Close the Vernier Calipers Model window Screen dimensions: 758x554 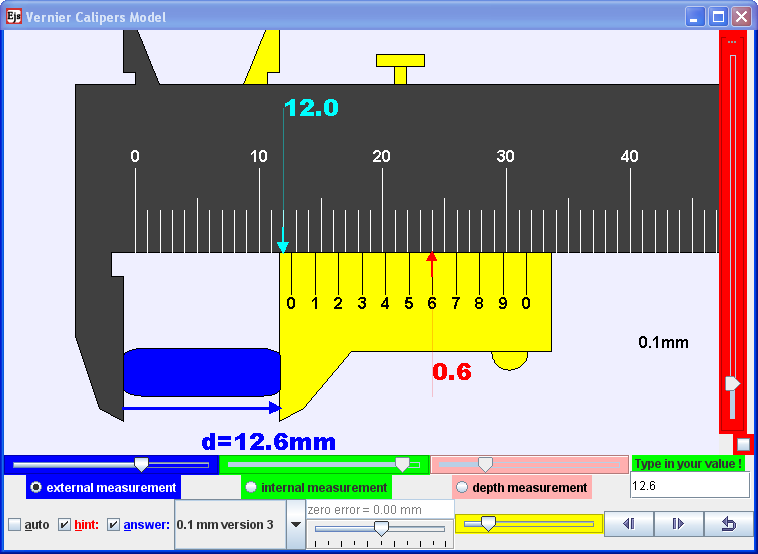741,17
